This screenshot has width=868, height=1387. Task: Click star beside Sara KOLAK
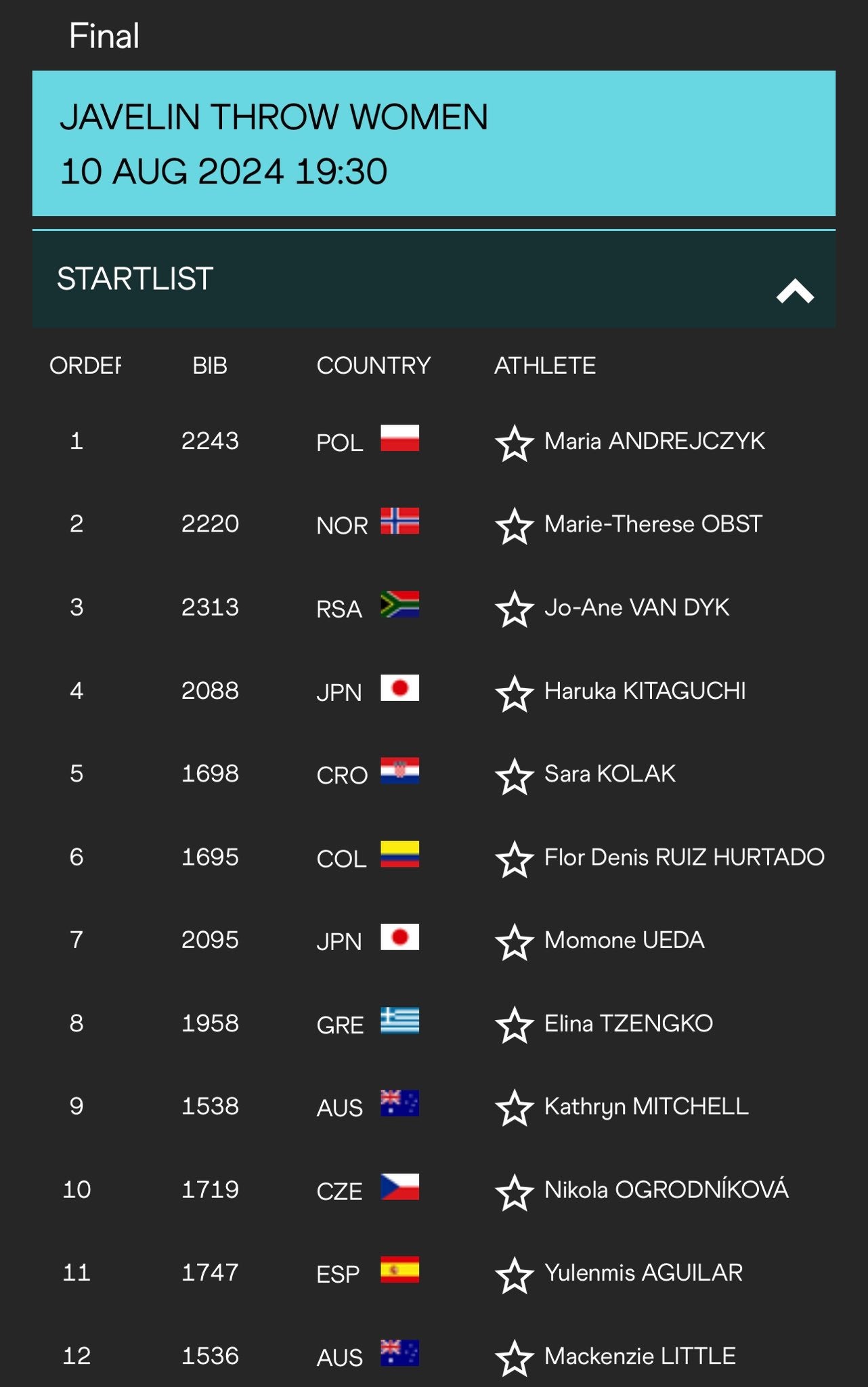[515, 776]
